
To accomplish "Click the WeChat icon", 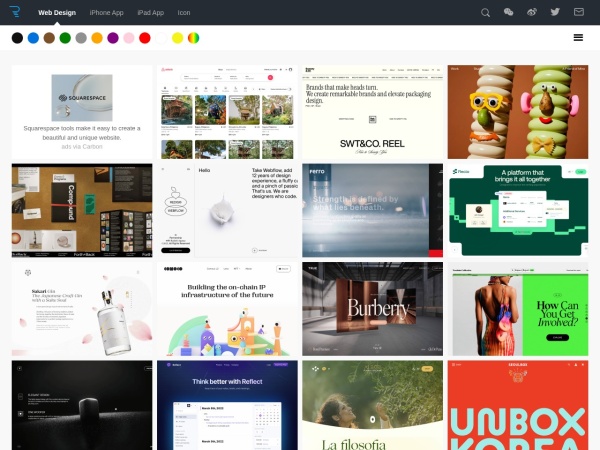I will tap(509, 13).
